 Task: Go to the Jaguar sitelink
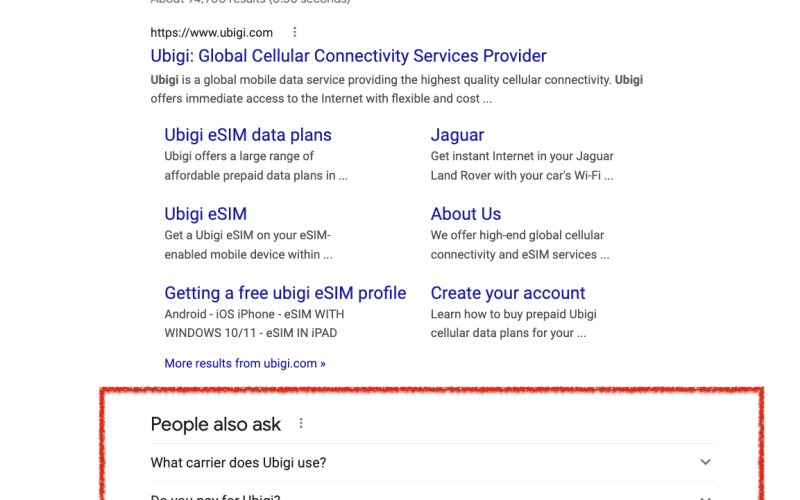tap(457, 135)
